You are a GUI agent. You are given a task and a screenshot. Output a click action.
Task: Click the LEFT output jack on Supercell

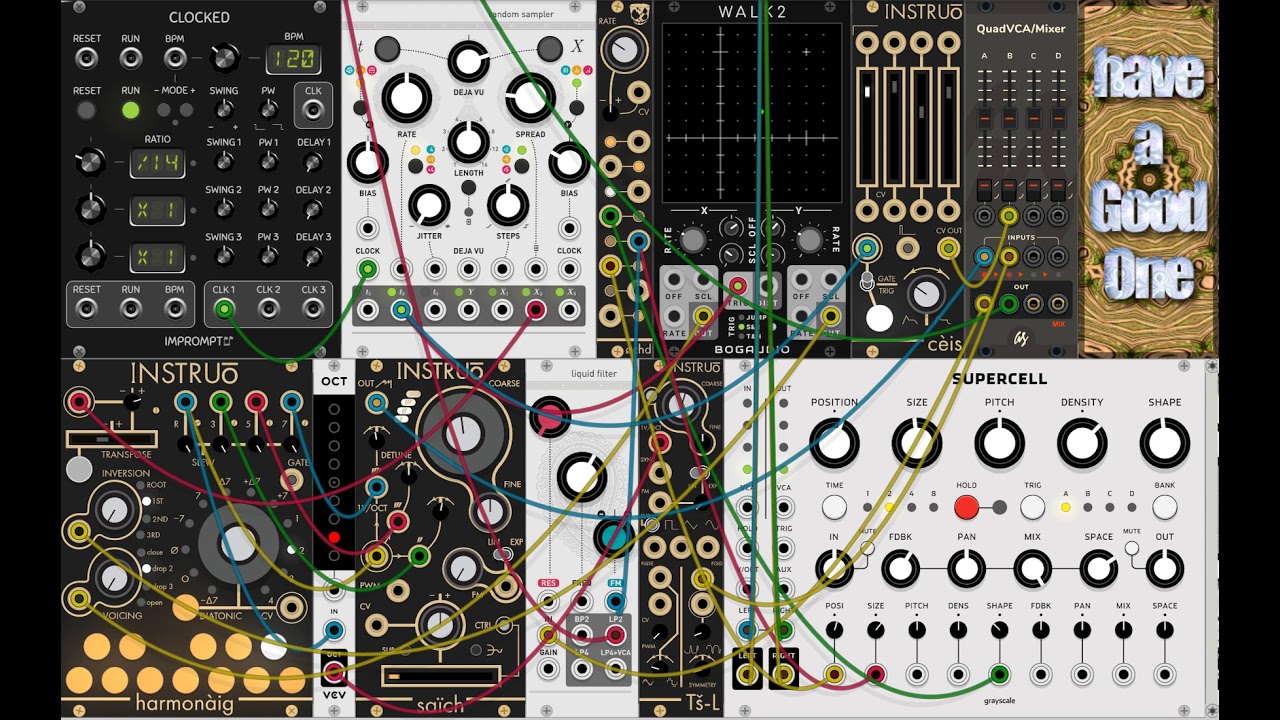pyautogui.click(x=747, y=674)
